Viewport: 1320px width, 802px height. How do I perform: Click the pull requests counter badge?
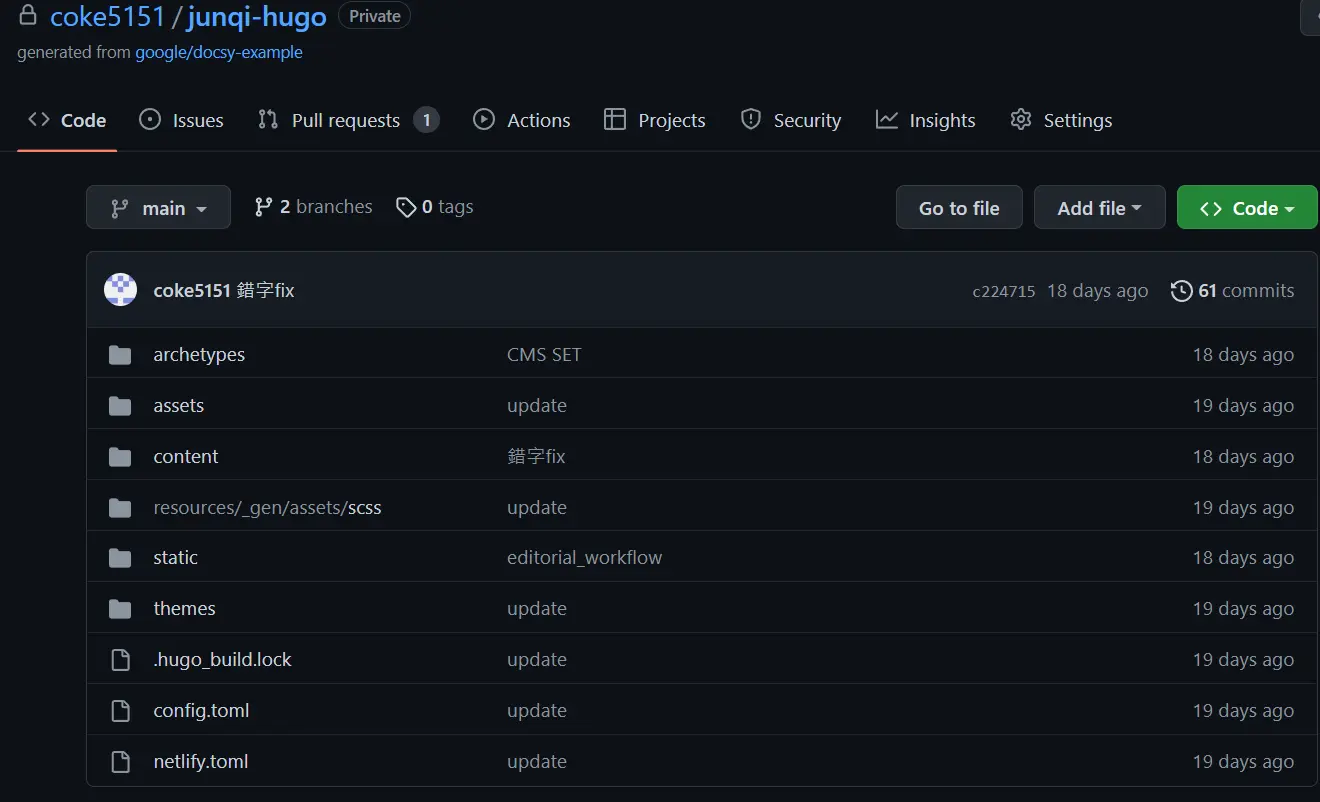[x=426, y=120]
